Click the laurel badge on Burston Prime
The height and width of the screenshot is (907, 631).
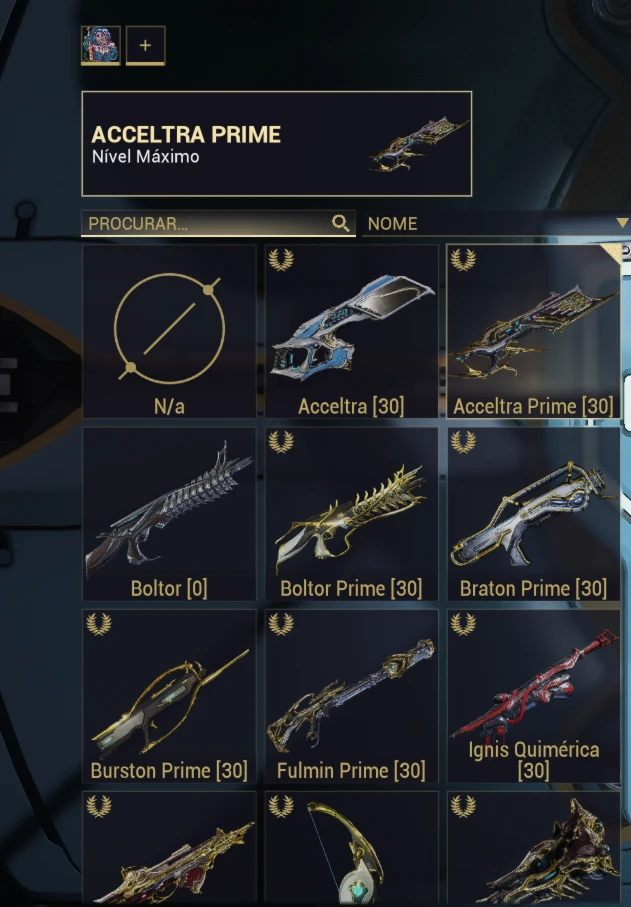99,624
